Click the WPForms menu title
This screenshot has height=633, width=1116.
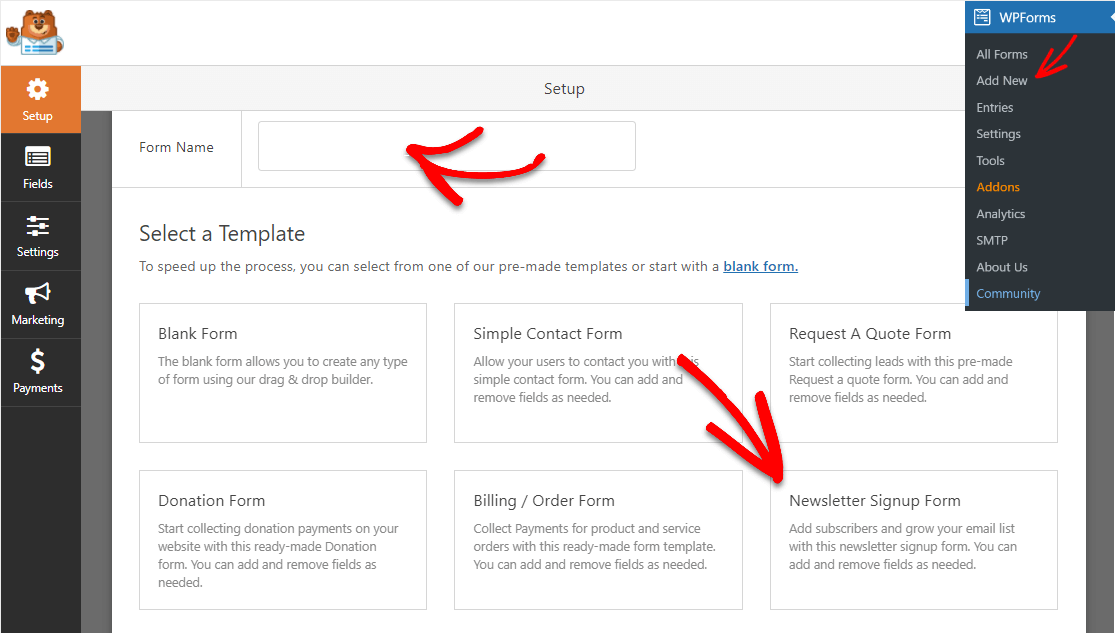(1027, 18)
